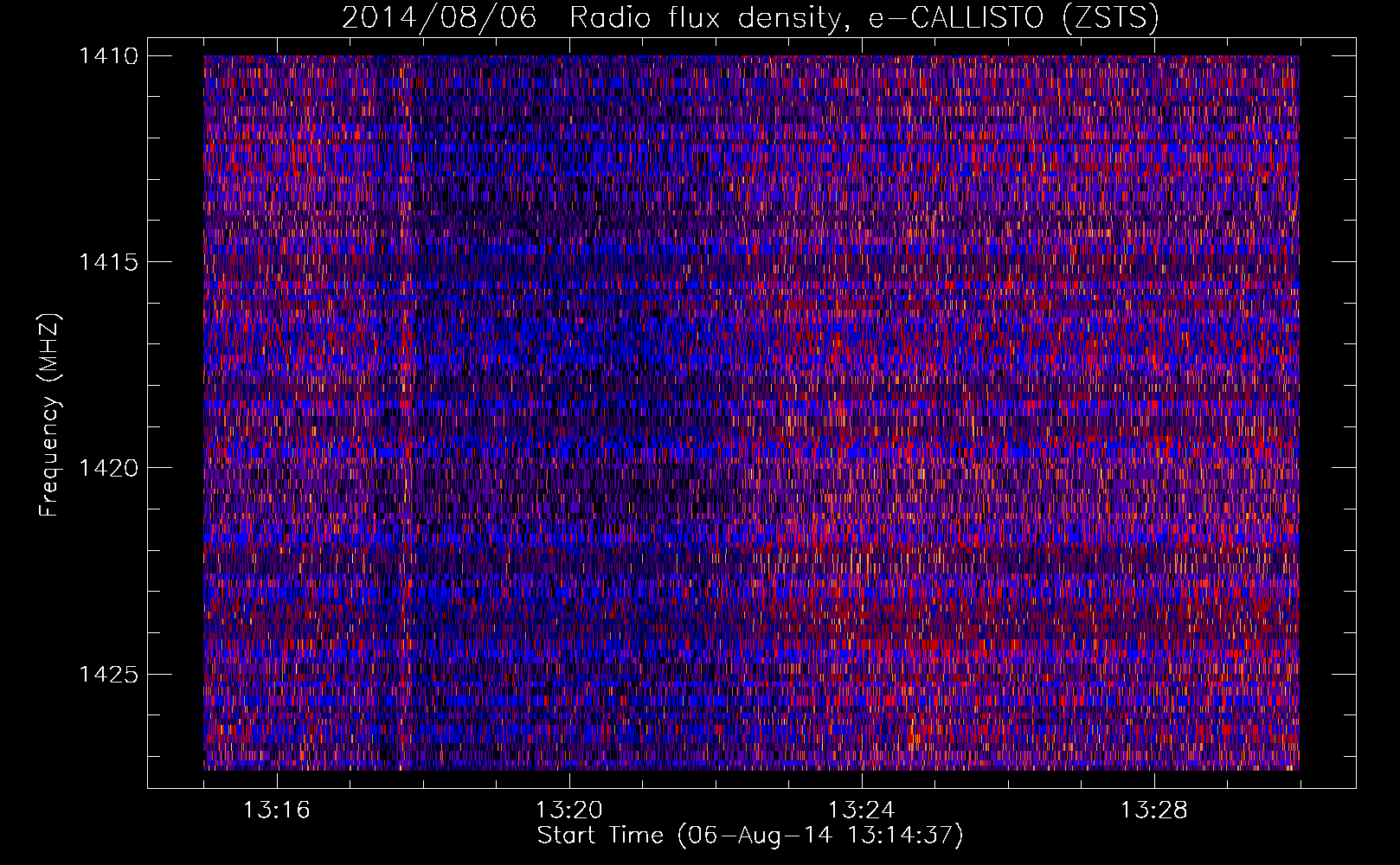Click the 13:20 time axis label
This screenshot has height=865, width=1400.
point(568,810)
